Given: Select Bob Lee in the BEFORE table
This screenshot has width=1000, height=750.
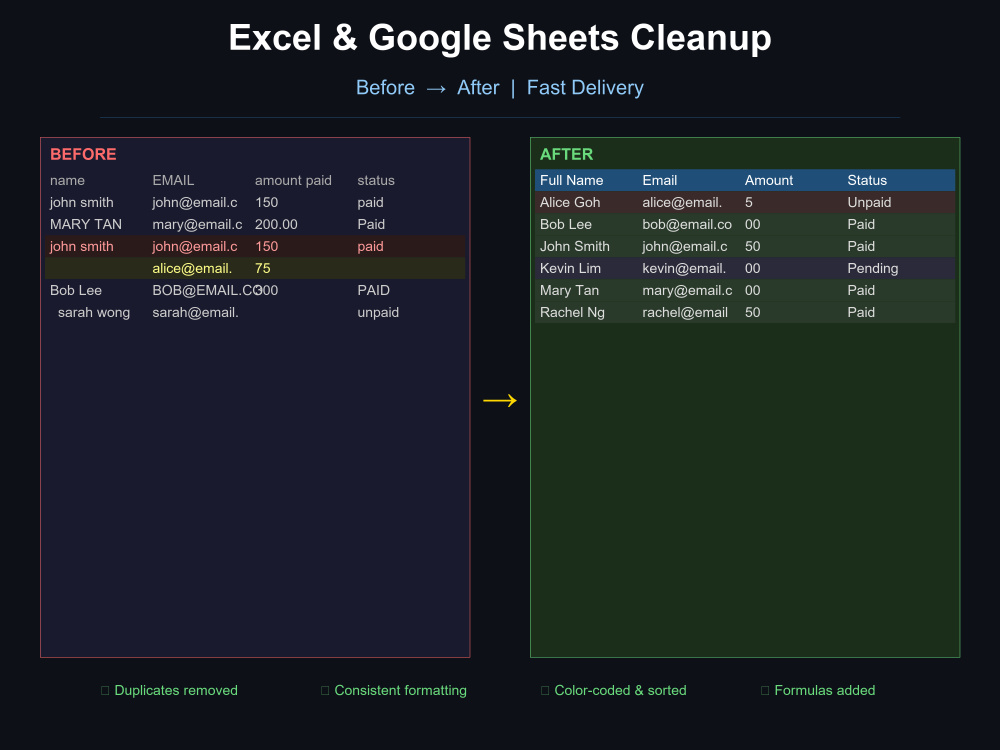Looking at the screenshot, I should [76, 290].
